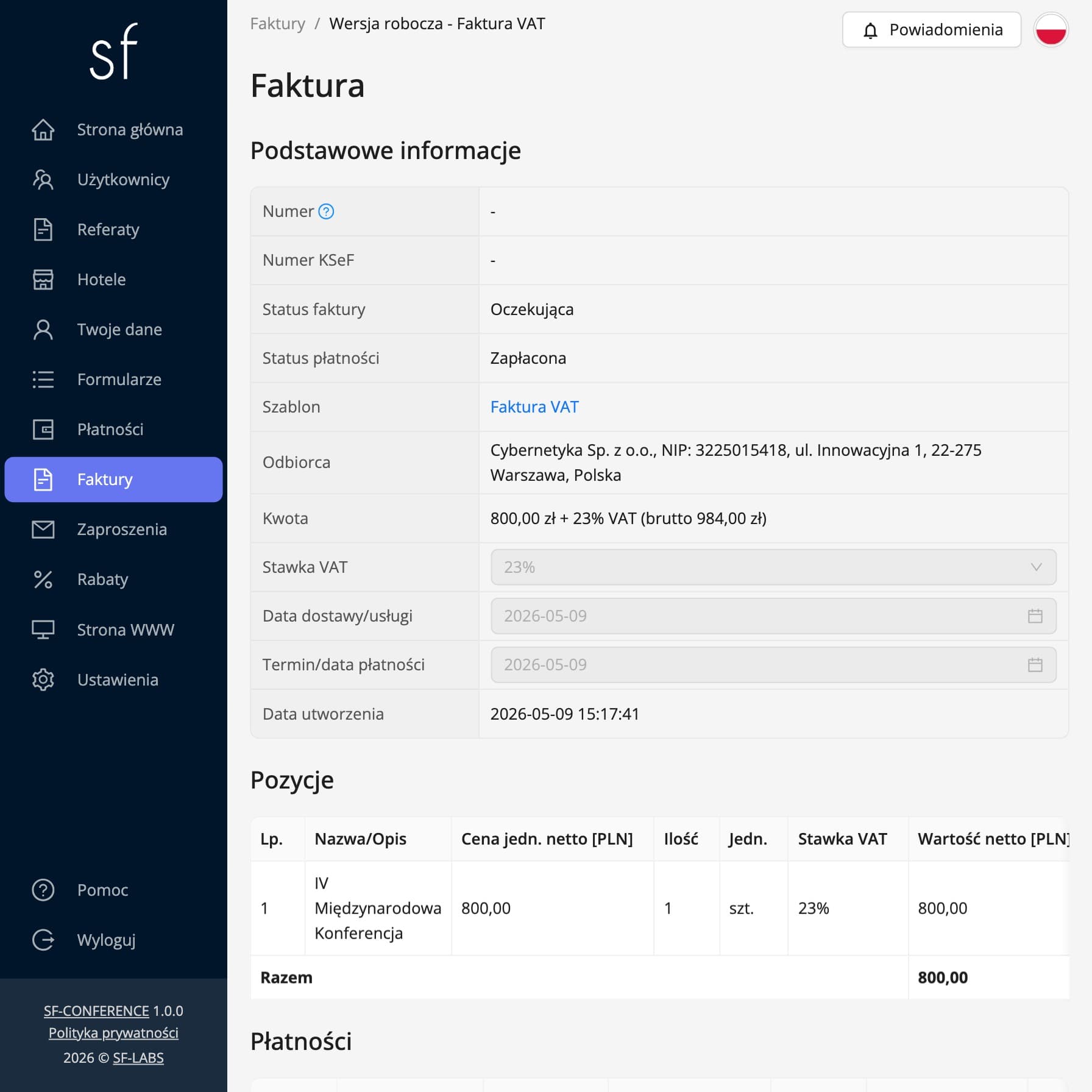The image size is (1092, 1092).
Task: Open the SF-CONFERENCE footer link
Action: (x=96, y=1011)
